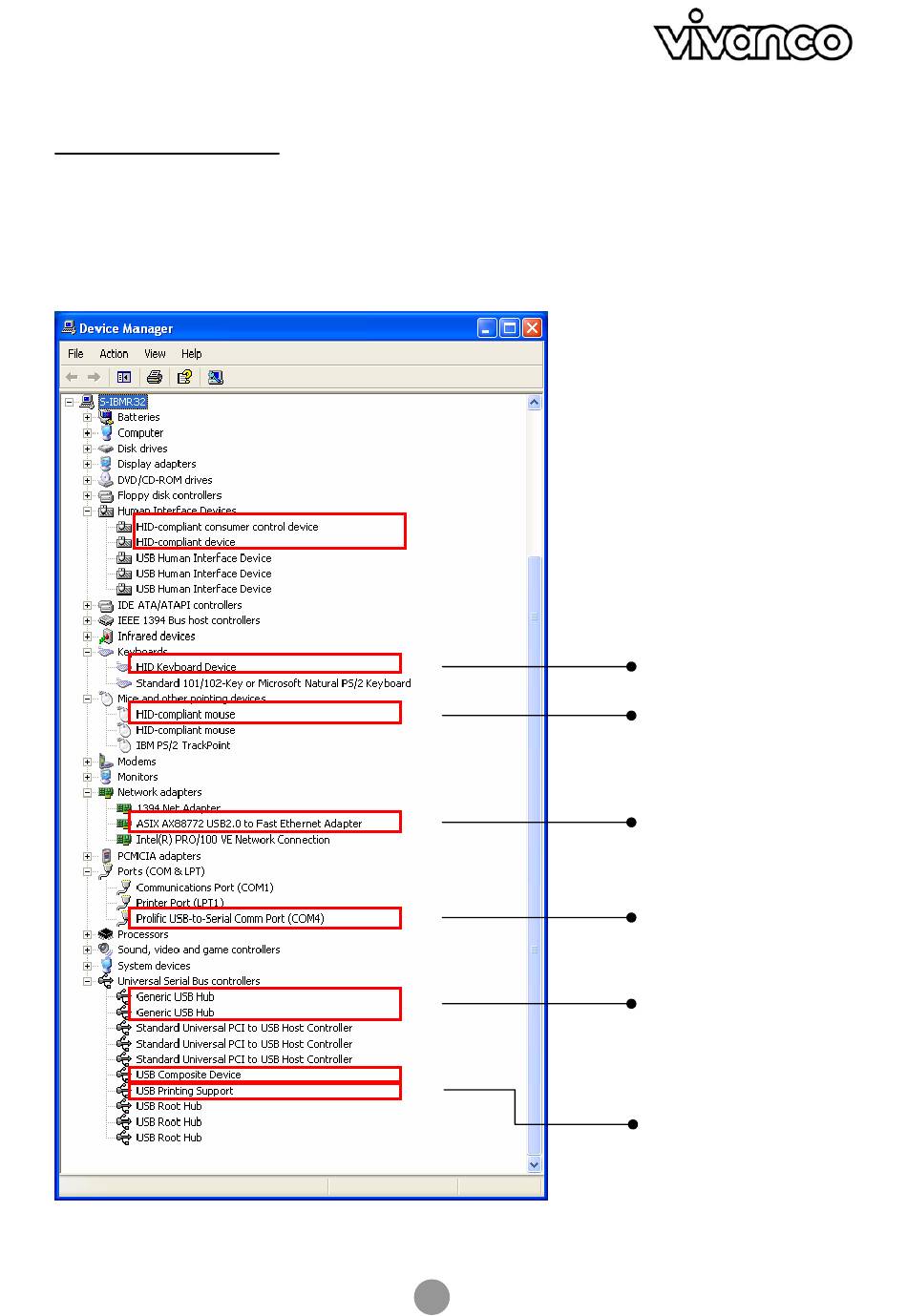Click the Batteries category icon
The height and width of the screenshot is (1316, 907).
[106, 417]
